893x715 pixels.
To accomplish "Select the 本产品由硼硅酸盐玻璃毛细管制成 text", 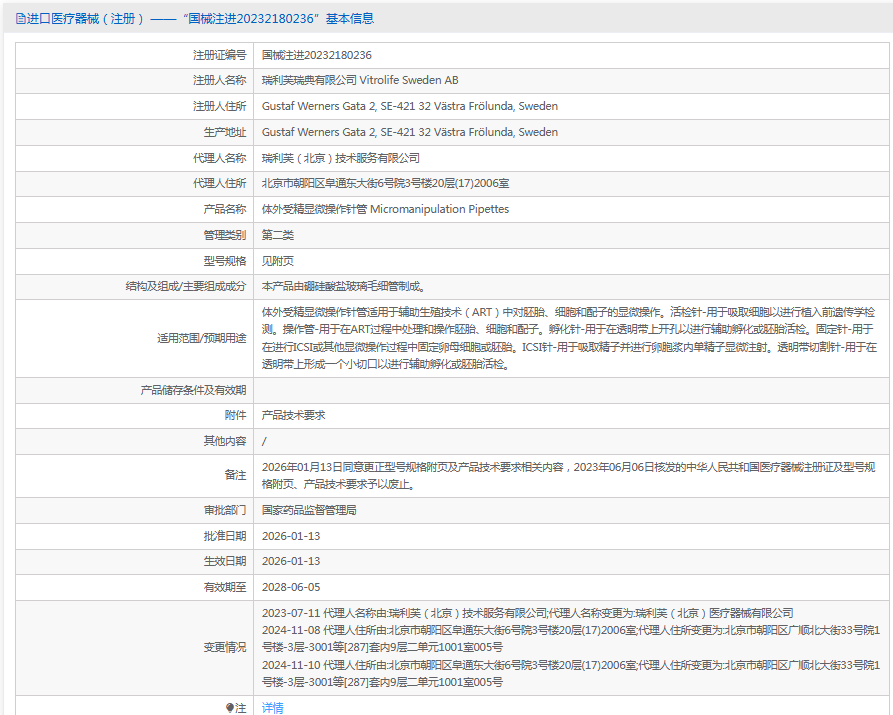I will (x=343, y=287).
